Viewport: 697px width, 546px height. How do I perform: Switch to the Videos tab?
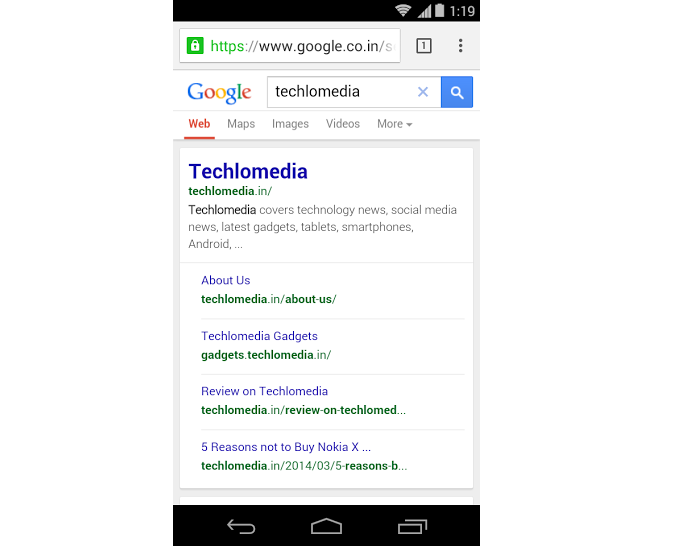point(343,124)
